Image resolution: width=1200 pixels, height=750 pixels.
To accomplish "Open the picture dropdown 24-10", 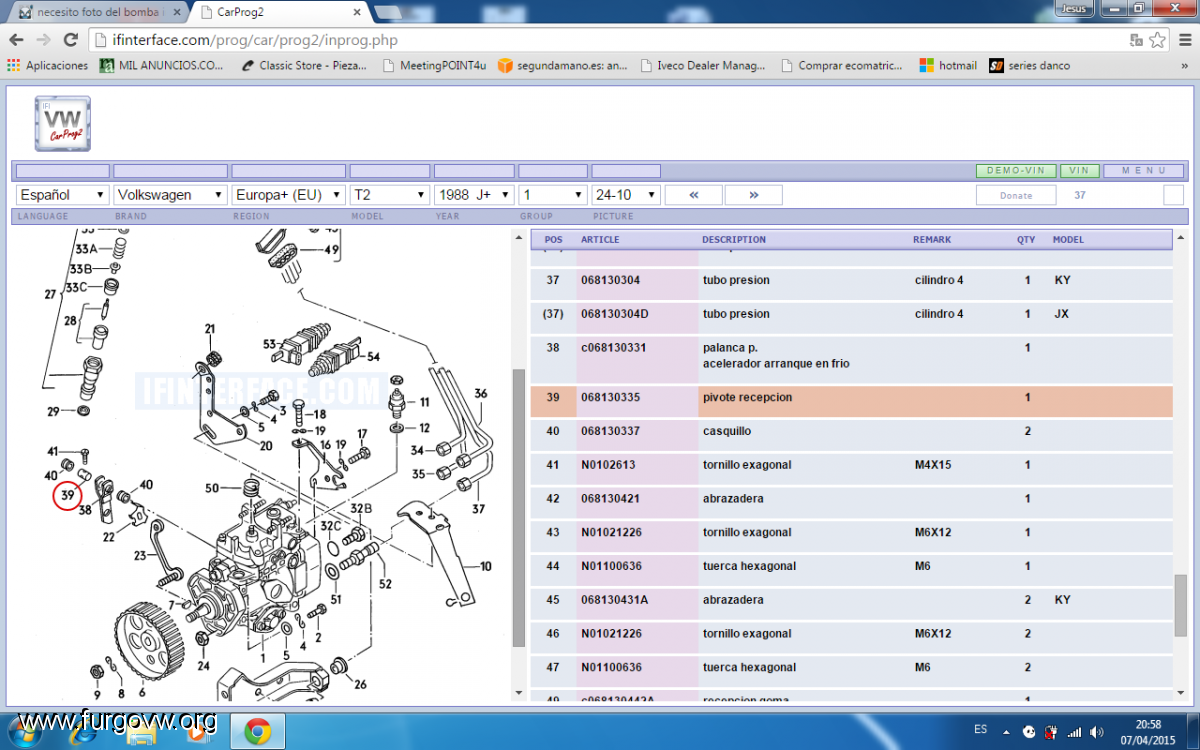I will tap(626, 195).
